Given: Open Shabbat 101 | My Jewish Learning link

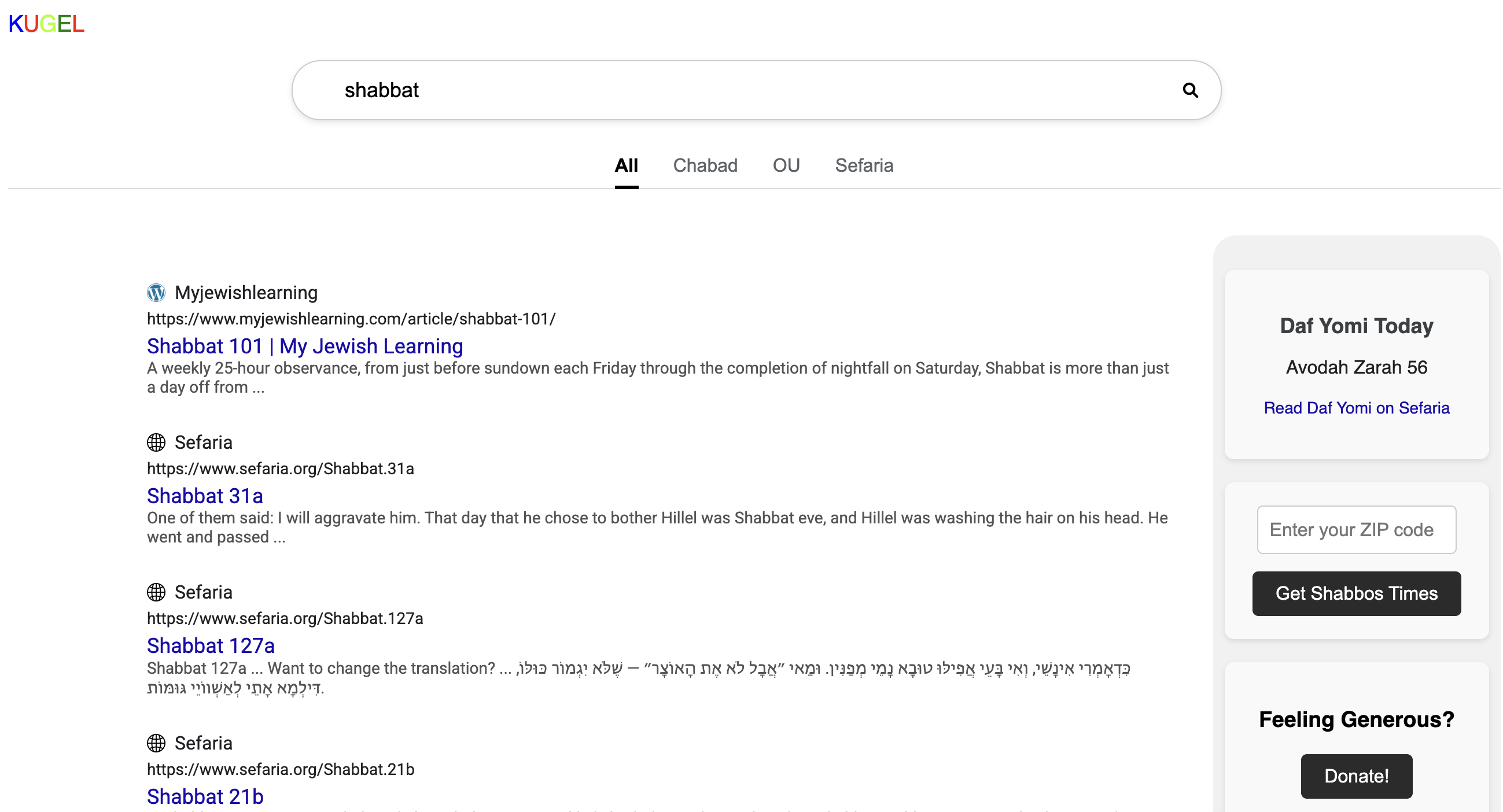Looking at the screenshot, I should coord(304,346).
